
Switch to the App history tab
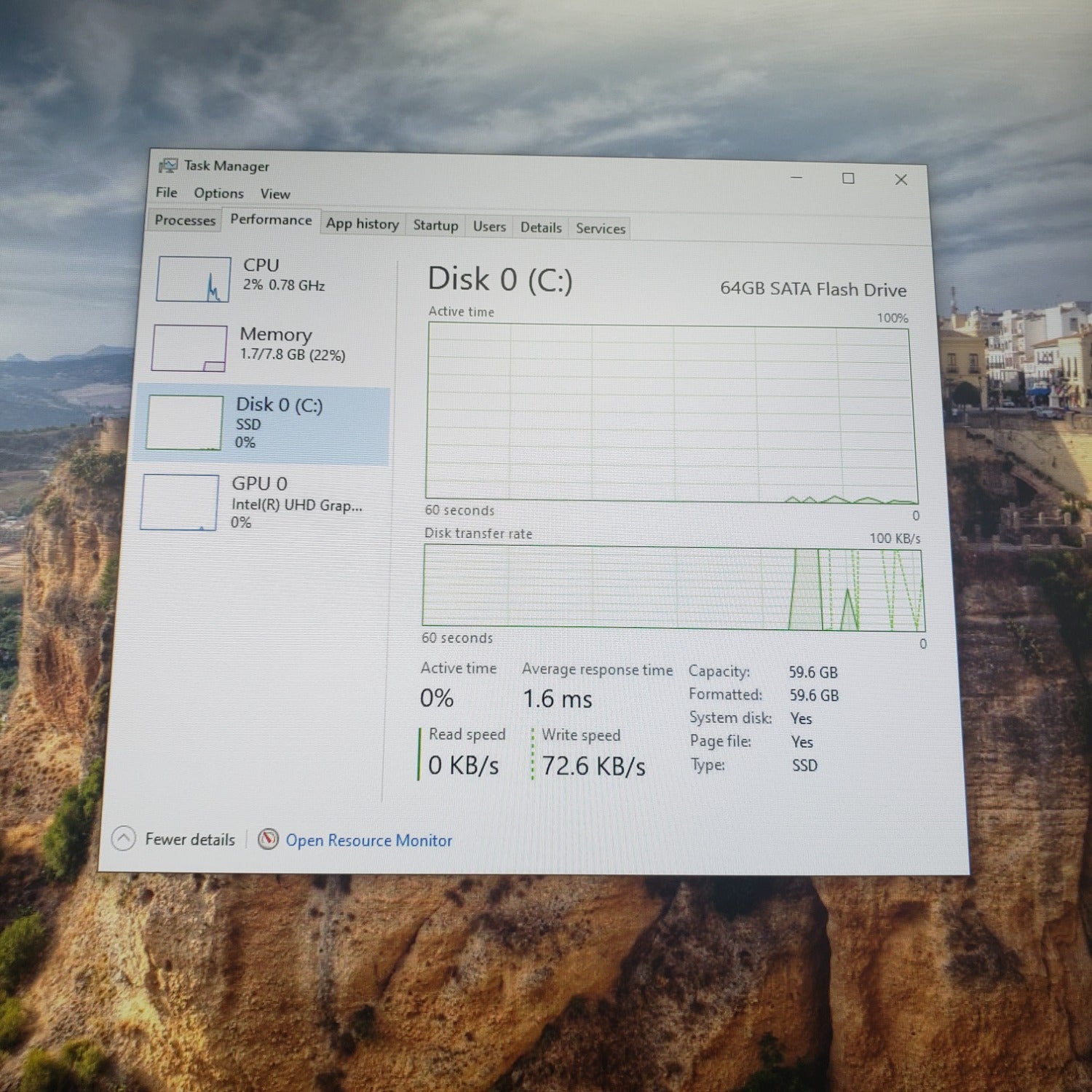click(362, 224)
